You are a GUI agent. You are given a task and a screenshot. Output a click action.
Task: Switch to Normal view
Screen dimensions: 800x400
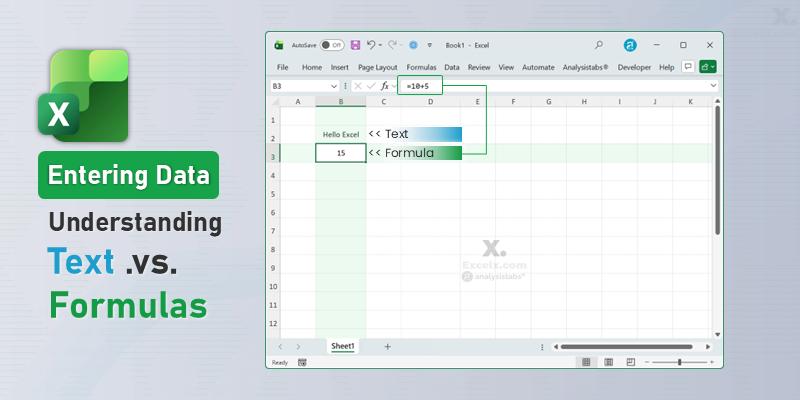point(586,362)
